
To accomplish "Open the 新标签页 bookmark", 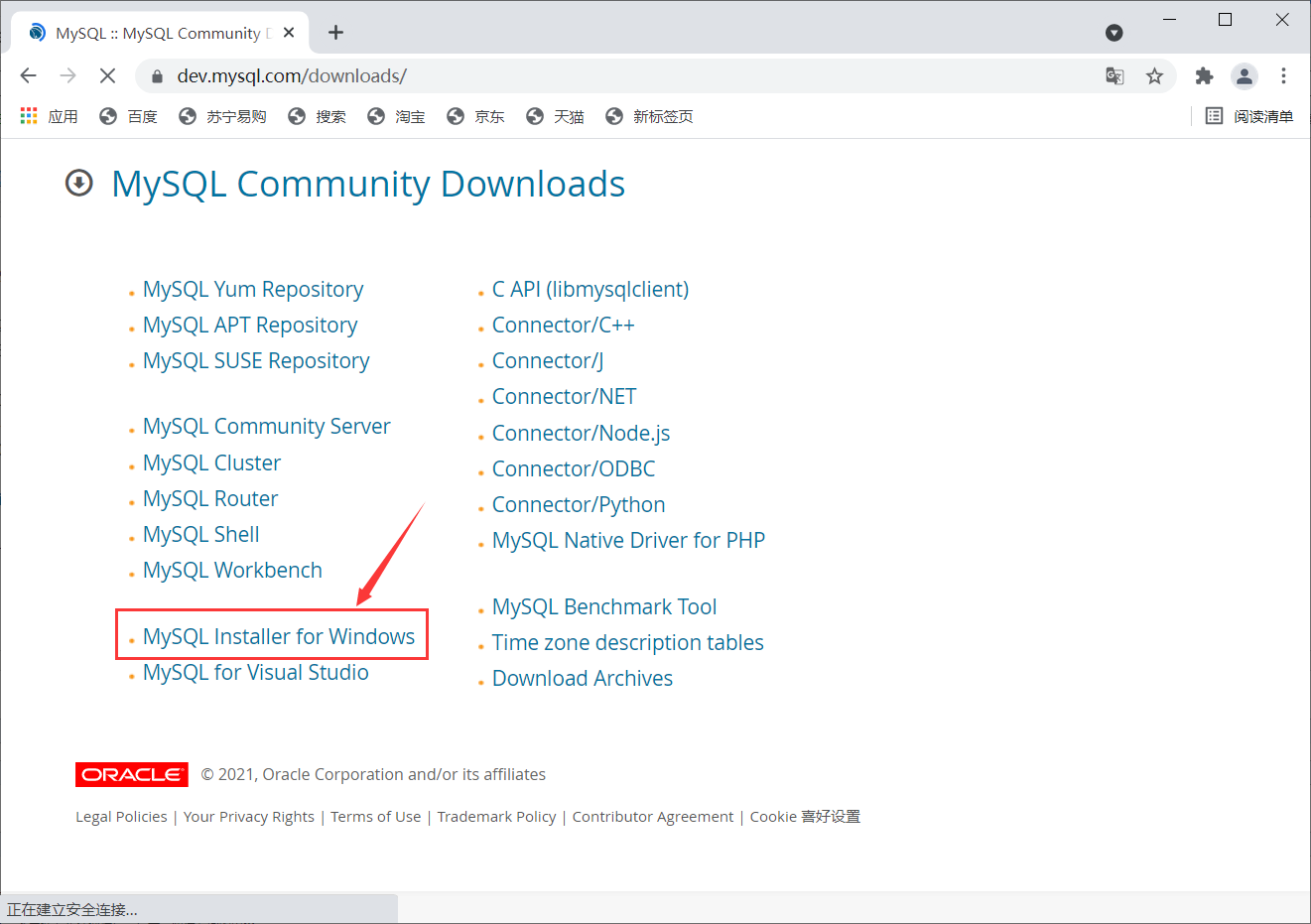I will coord(649,116).
